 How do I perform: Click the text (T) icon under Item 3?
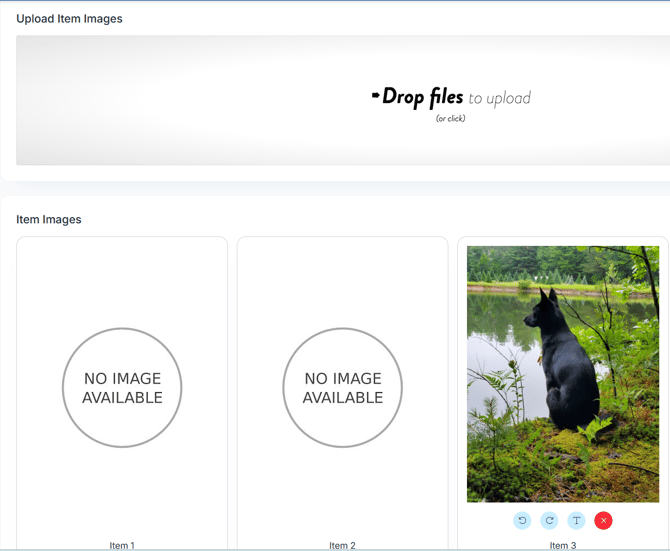pyautogui.click(x=576, y=520)
